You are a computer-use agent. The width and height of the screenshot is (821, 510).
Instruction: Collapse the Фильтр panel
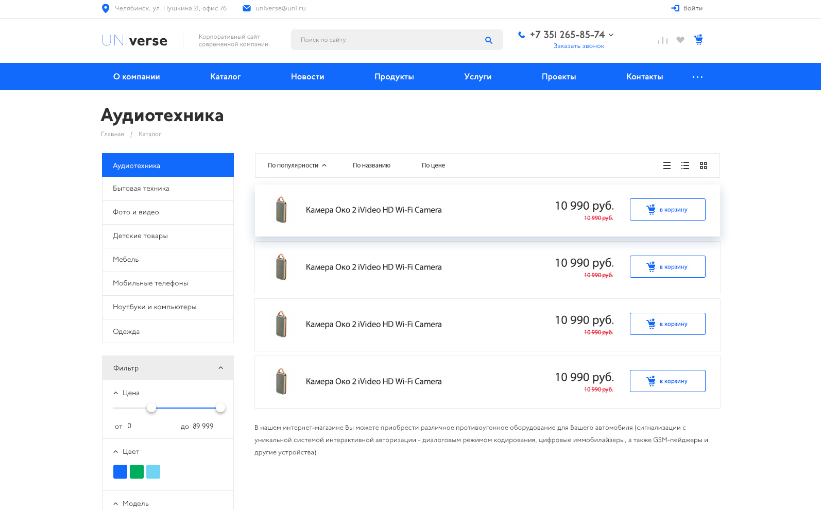click(x=220, y=368)
